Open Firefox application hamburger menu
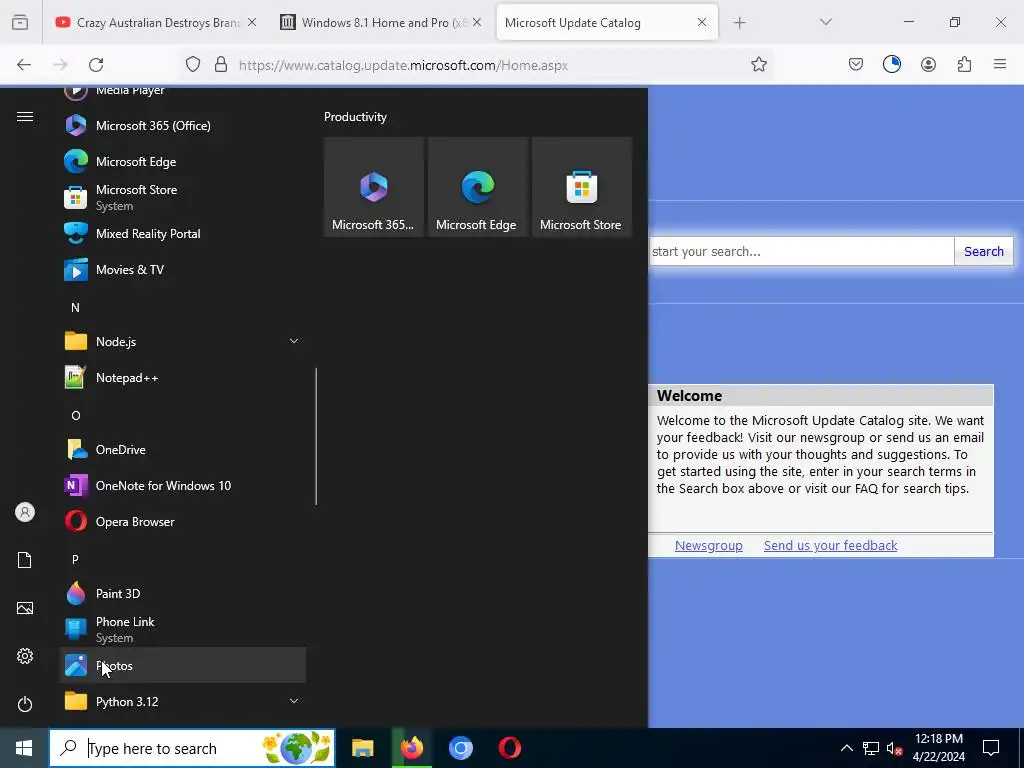Screen dimensions: 1024x768 tap(1000, 64)
